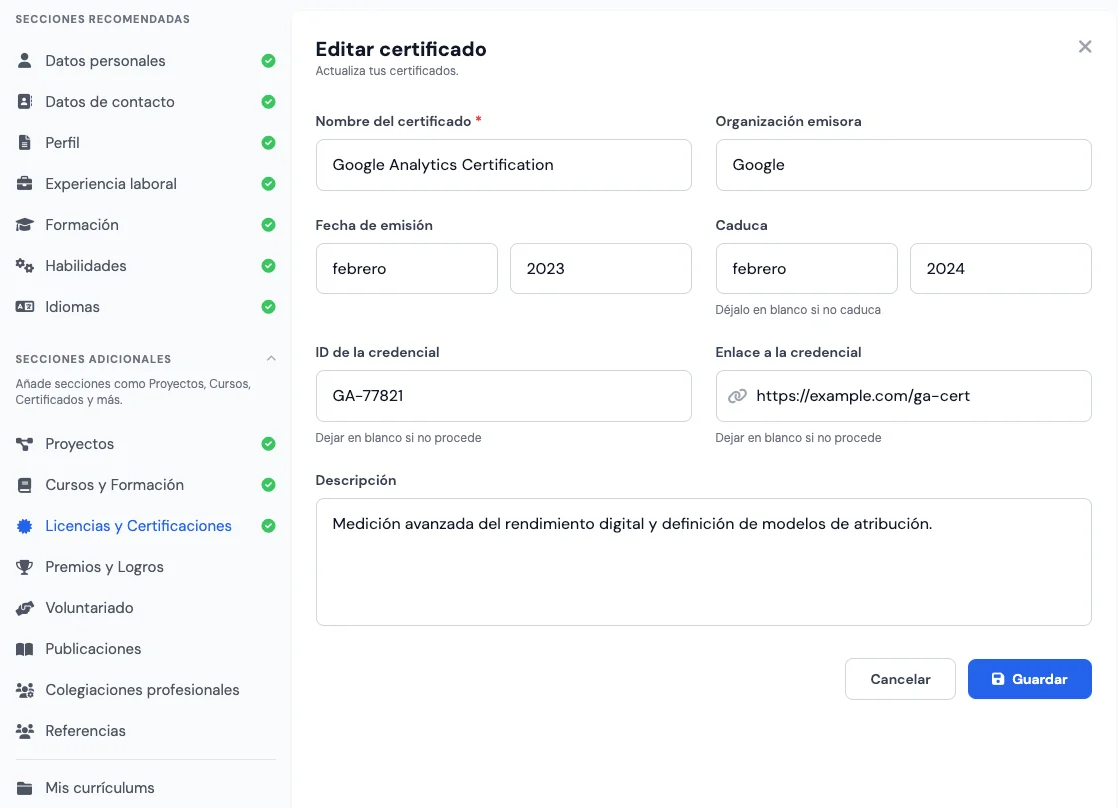This screenshot has width=1118, height=808.
Task: Open the issue month dropdown showing febrero
Action: click(x=406, y=269)
